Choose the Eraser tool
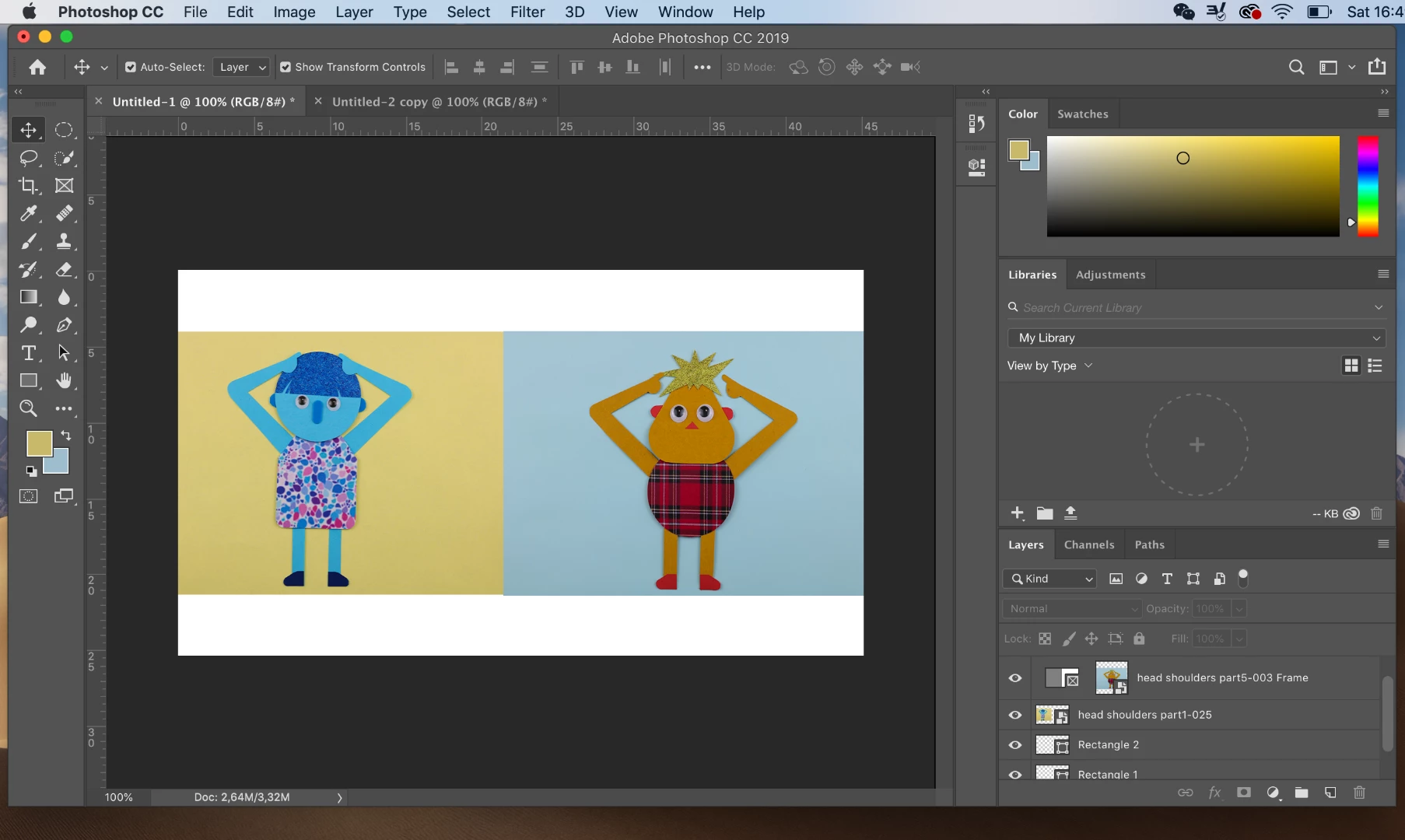Image resolution: width=1405 pixels, height=840 pixels. click(64, 269)
